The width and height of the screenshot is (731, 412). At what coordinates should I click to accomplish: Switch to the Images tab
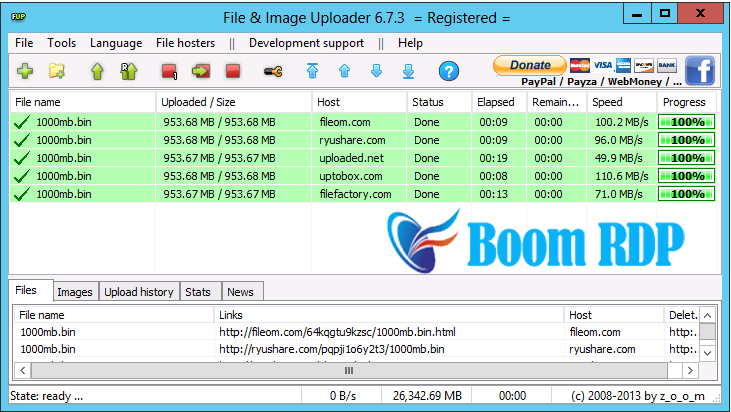tap(75, 292)
